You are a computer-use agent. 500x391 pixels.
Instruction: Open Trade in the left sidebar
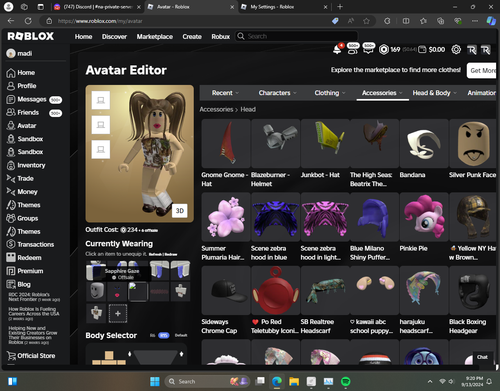coord(20,178)
